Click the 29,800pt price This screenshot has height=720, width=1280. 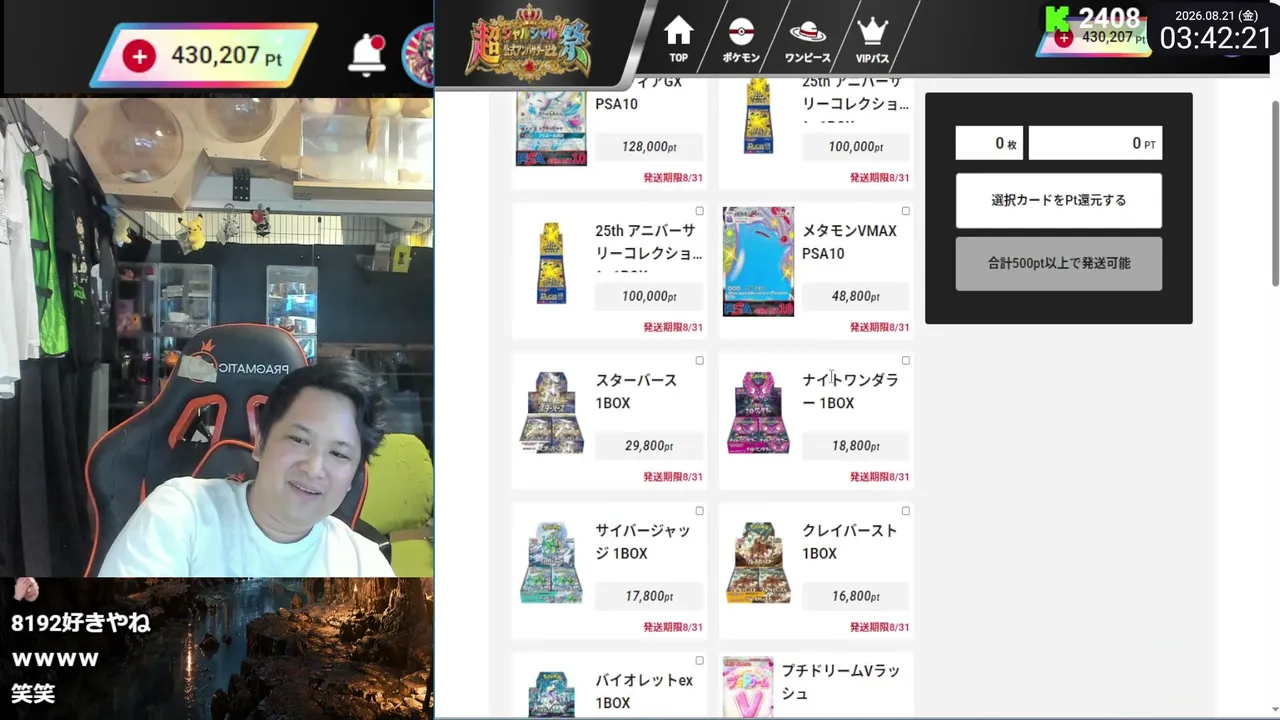[649, 446]
